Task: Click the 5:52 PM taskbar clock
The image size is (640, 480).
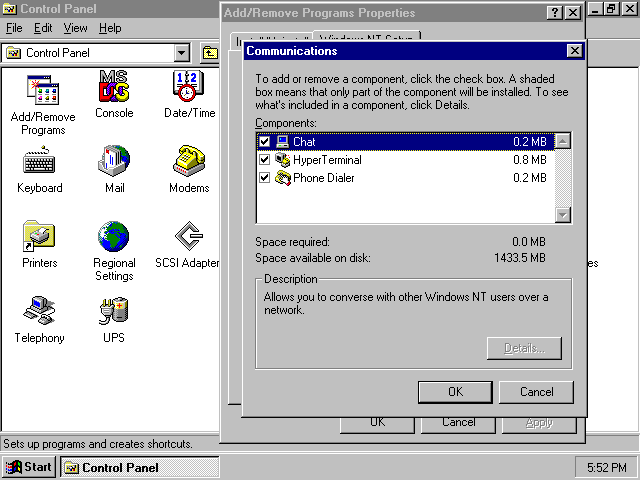Action: point(607,467)
